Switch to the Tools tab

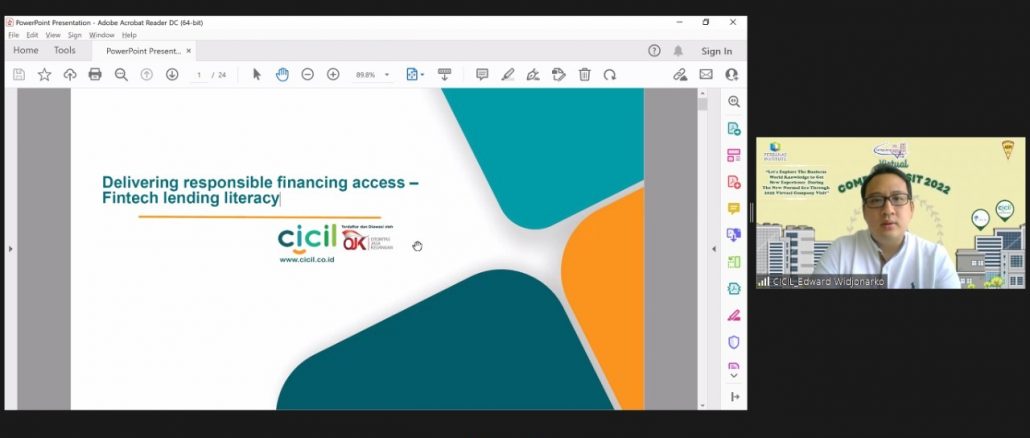64,51
